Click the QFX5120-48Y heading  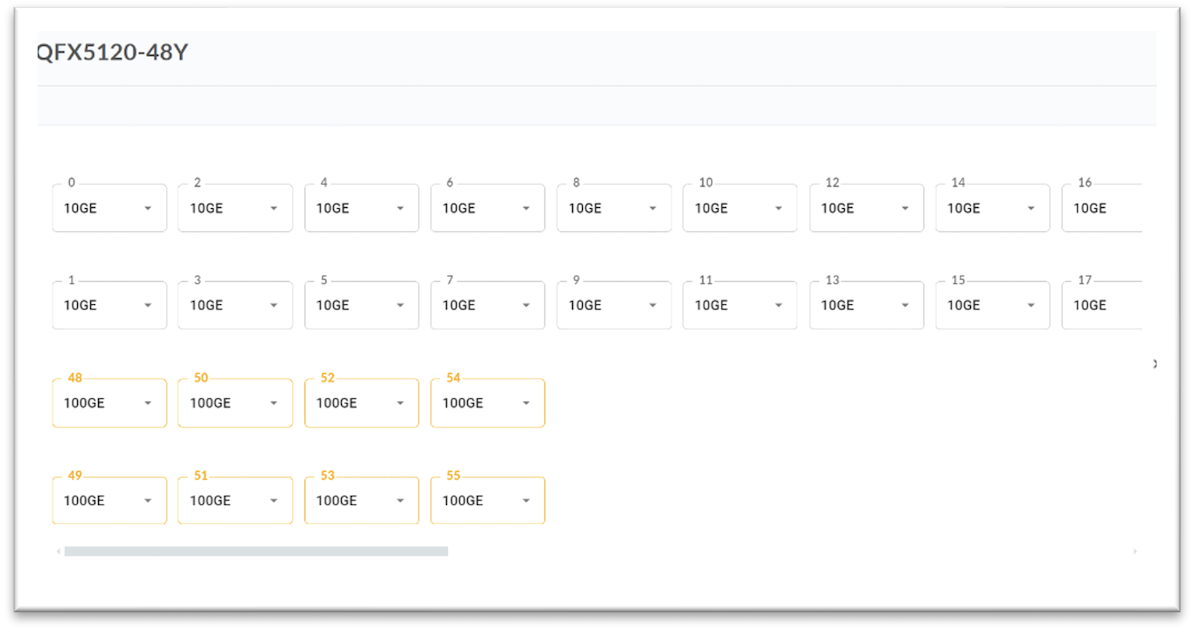tap(112, 53)
